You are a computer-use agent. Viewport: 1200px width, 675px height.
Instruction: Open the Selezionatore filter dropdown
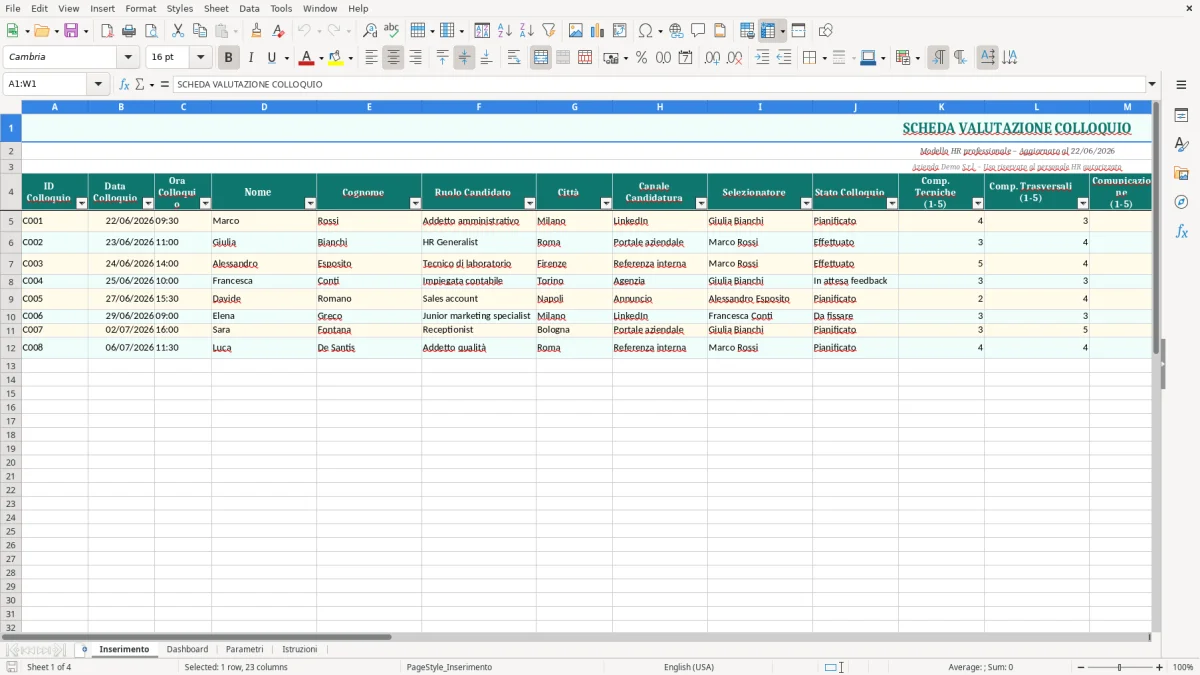806,204
